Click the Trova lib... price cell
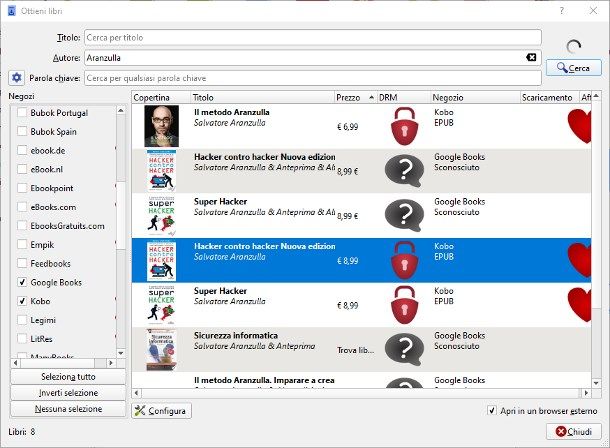 tap(356, 350)
